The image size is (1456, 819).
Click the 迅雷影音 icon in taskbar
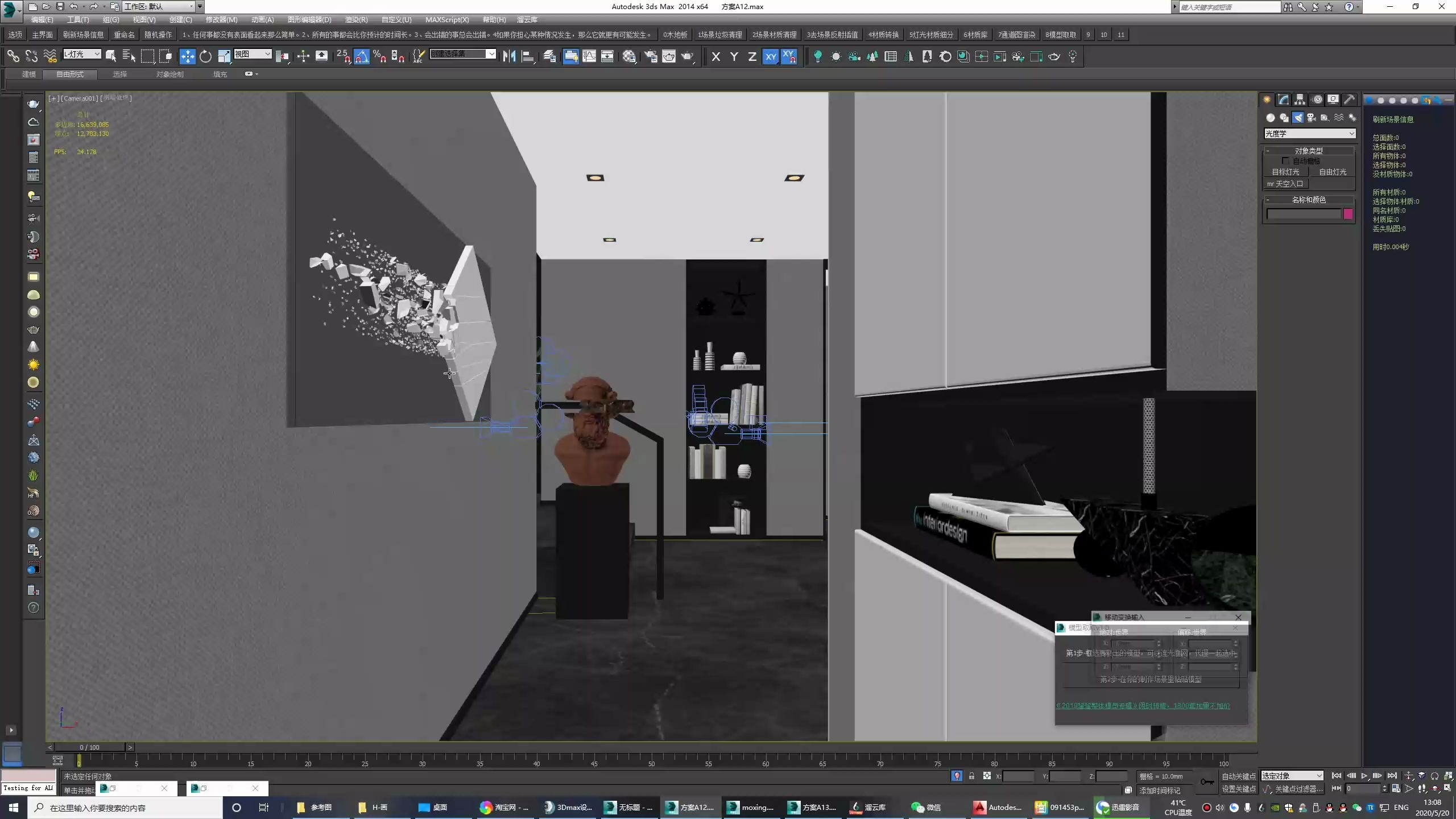pos(1102,807)
